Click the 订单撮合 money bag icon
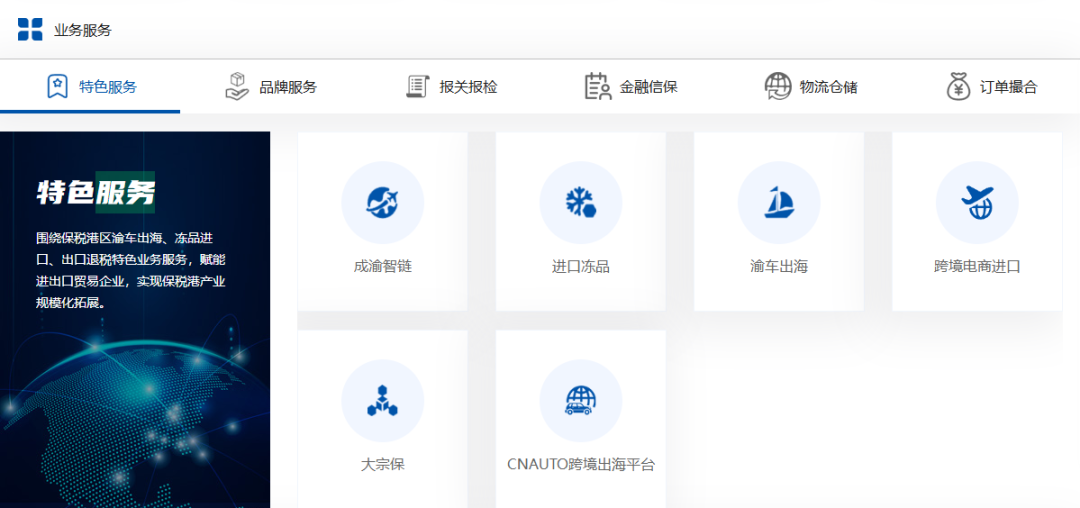1080x508 pixels. point(958,87)
